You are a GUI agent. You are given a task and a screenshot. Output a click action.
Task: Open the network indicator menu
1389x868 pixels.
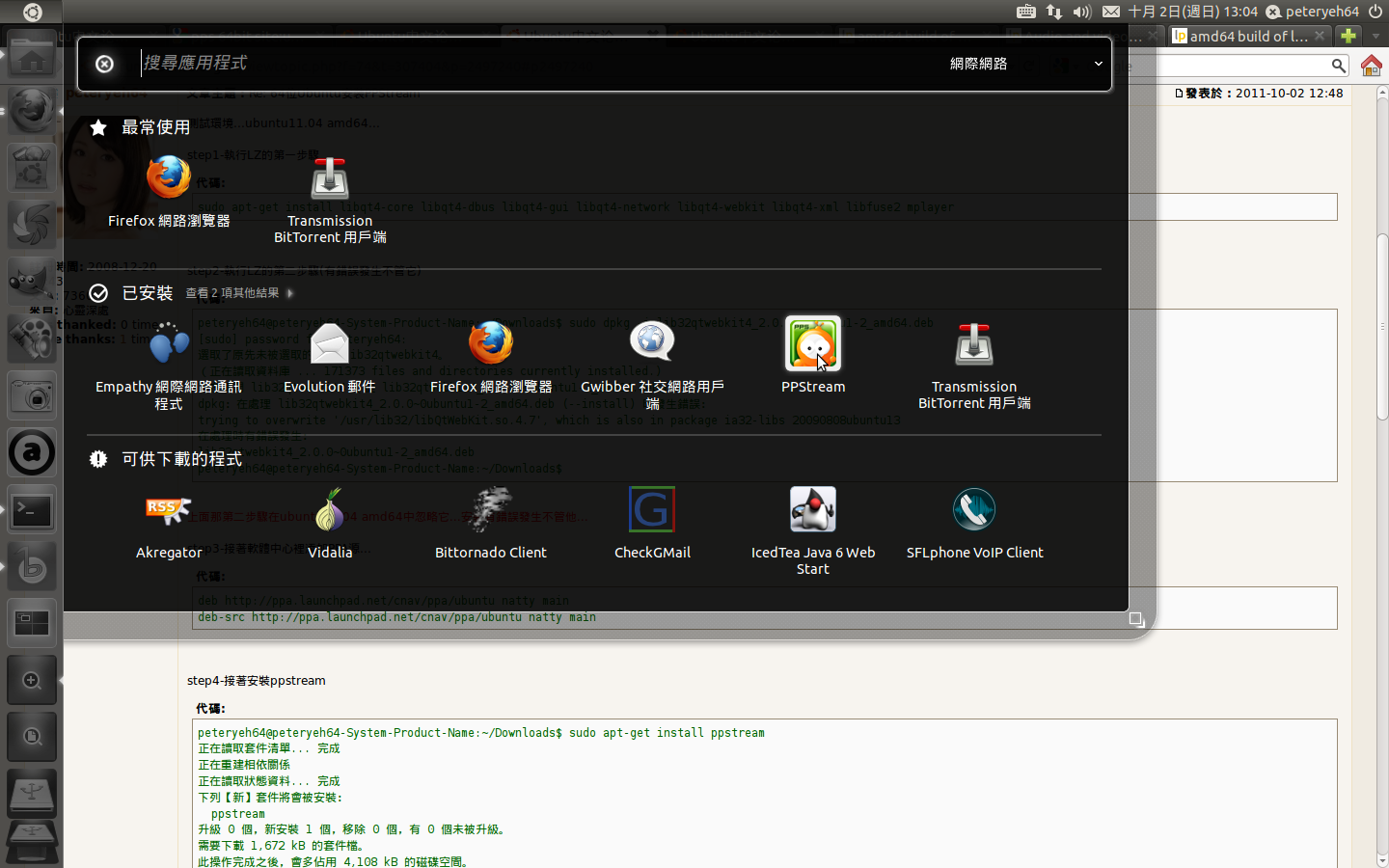click(1054, 12)
